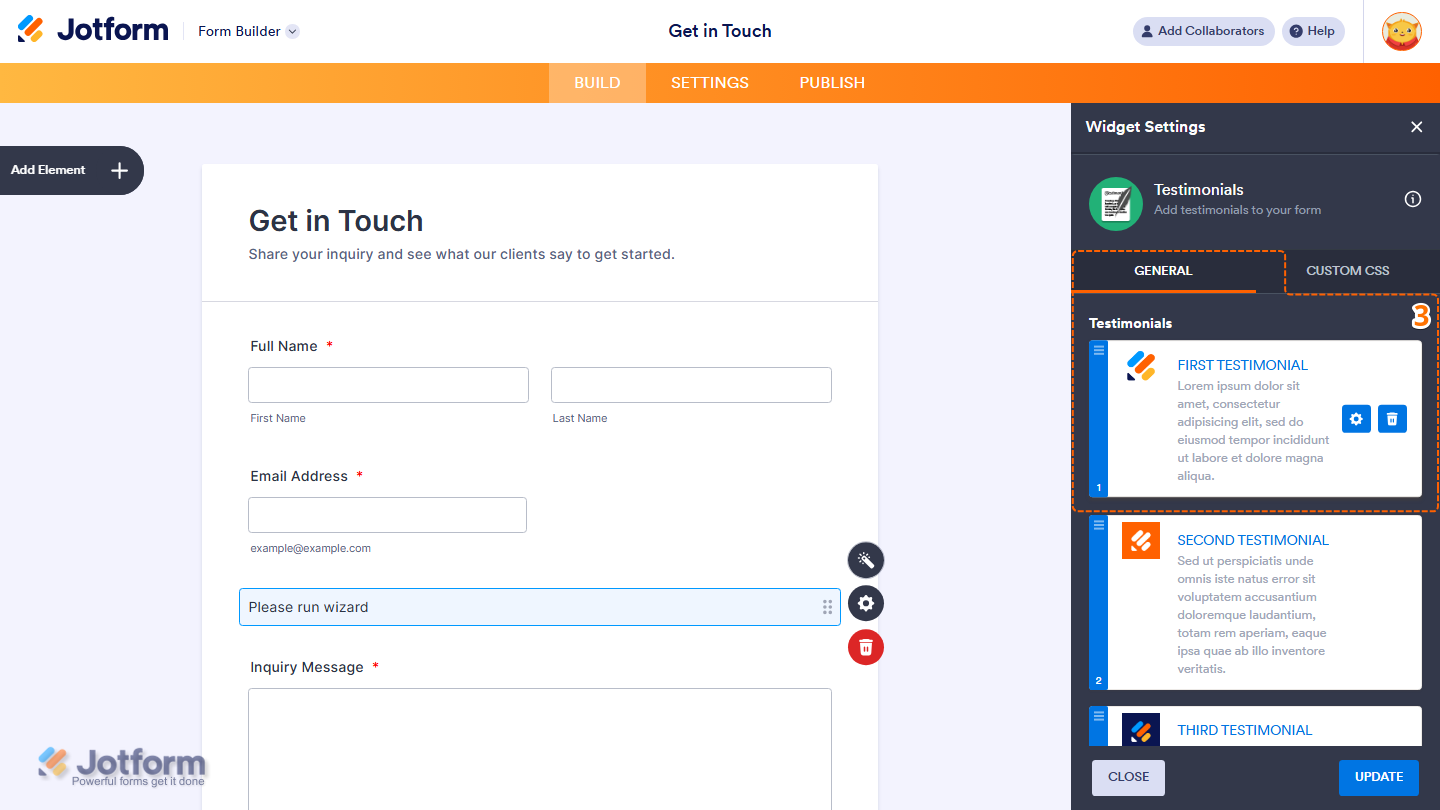
Task: Click the drag handle of the third testimonial
Action: (1099, 716)
